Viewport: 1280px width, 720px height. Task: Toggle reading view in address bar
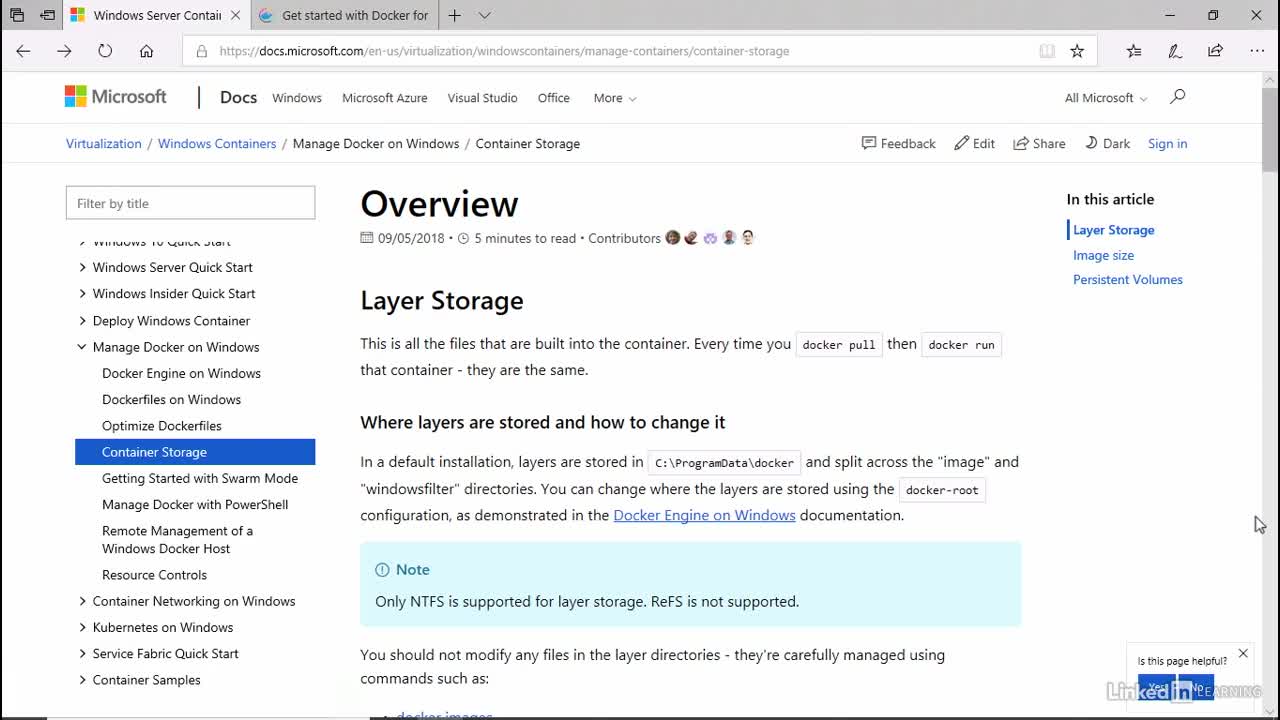pos(1047,51)
